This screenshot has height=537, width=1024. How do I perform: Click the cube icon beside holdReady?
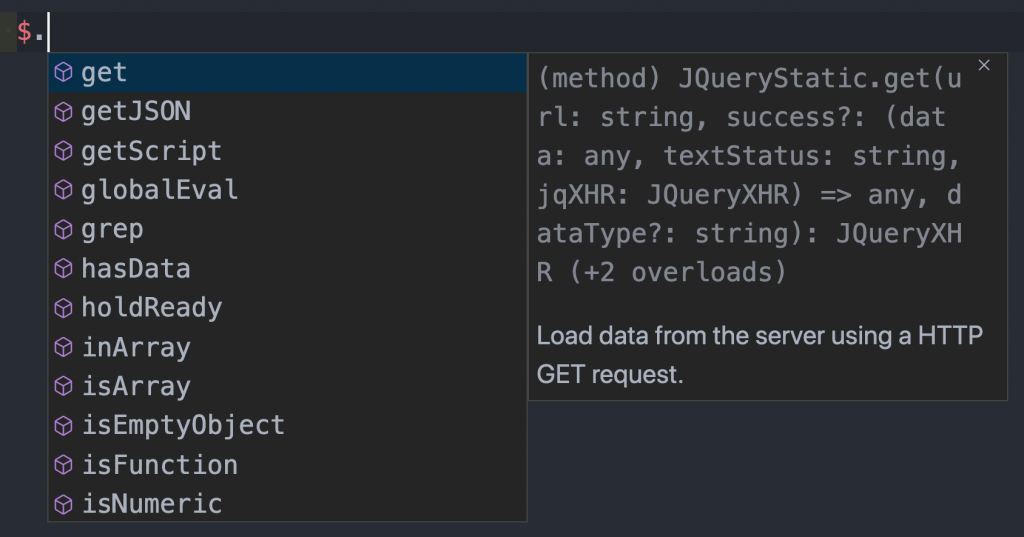tap(64, 308)
